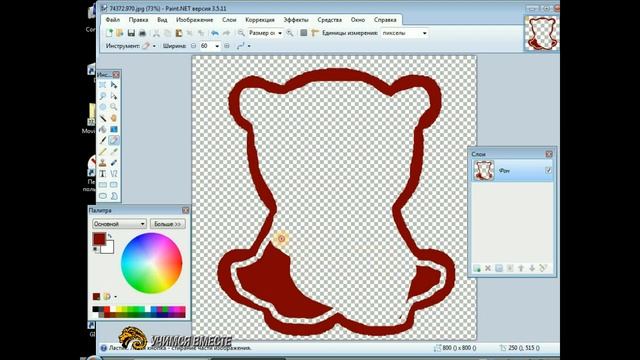Select the Rectangle Select tool
Screen dimensions: 640x360
coord(102,85)
